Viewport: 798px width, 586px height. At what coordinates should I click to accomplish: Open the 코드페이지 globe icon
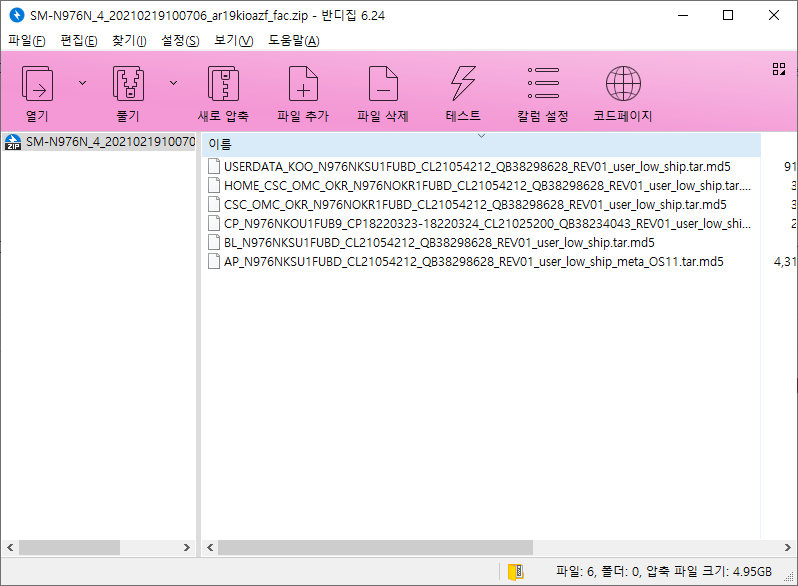tap(623, 83)
